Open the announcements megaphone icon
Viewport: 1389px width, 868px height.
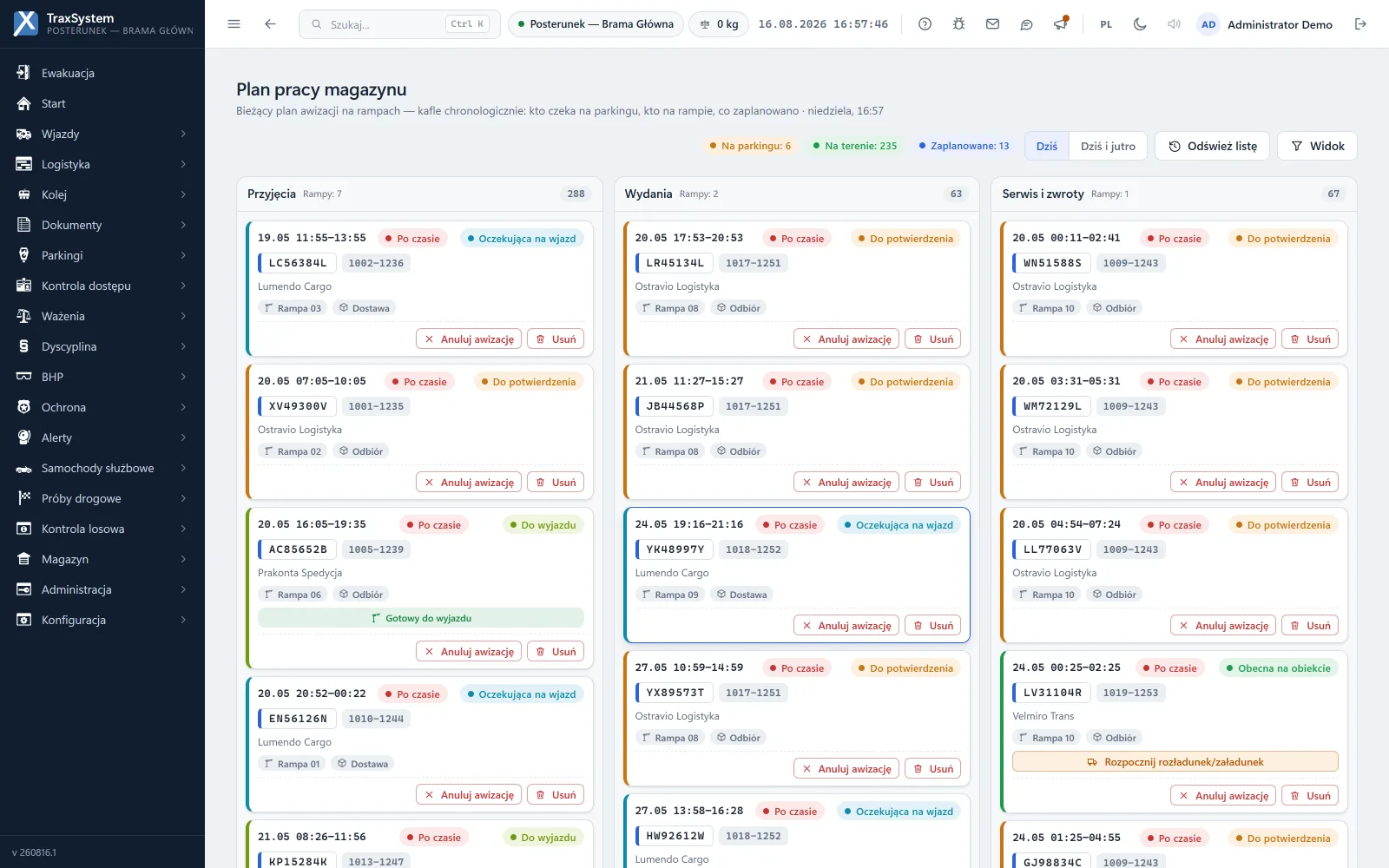[1060, 24]
